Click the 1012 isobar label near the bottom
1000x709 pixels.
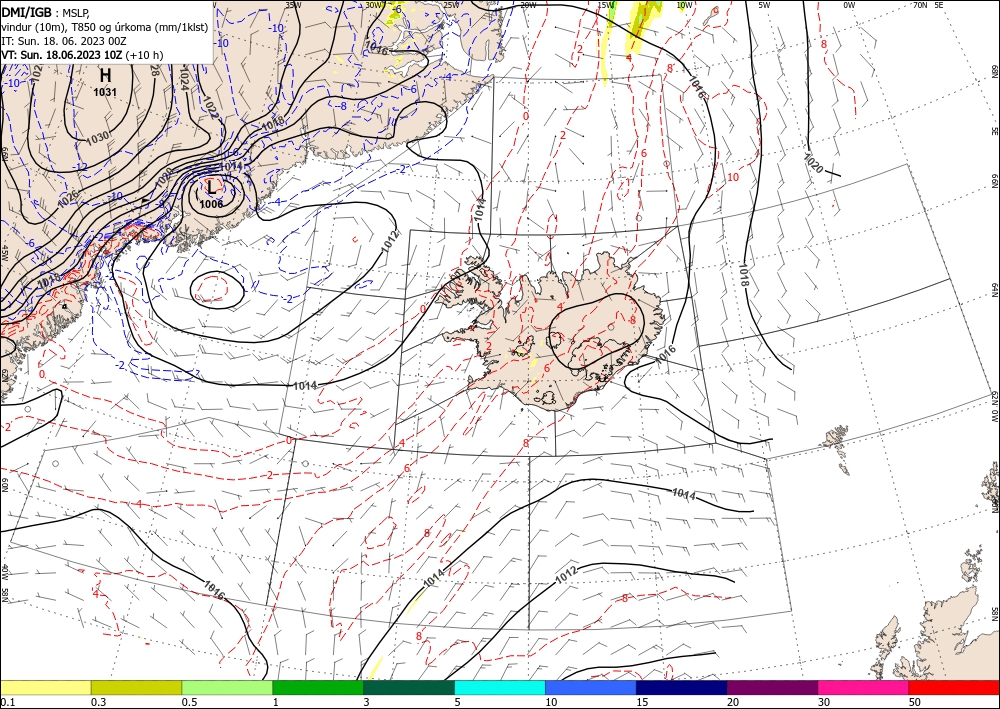tap(566, 575)
